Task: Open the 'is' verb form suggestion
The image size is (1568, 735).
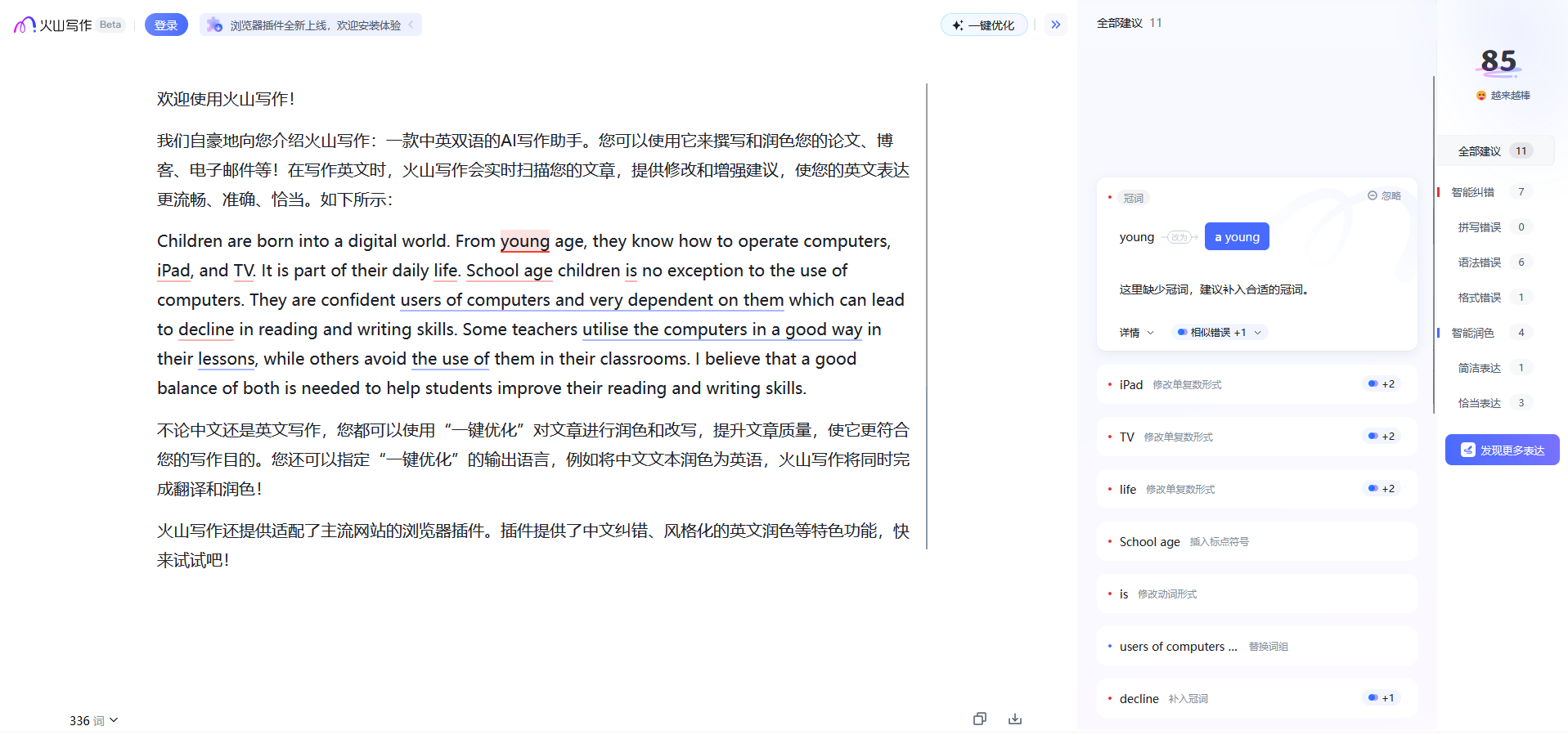Action: (x=1256, y=594)
